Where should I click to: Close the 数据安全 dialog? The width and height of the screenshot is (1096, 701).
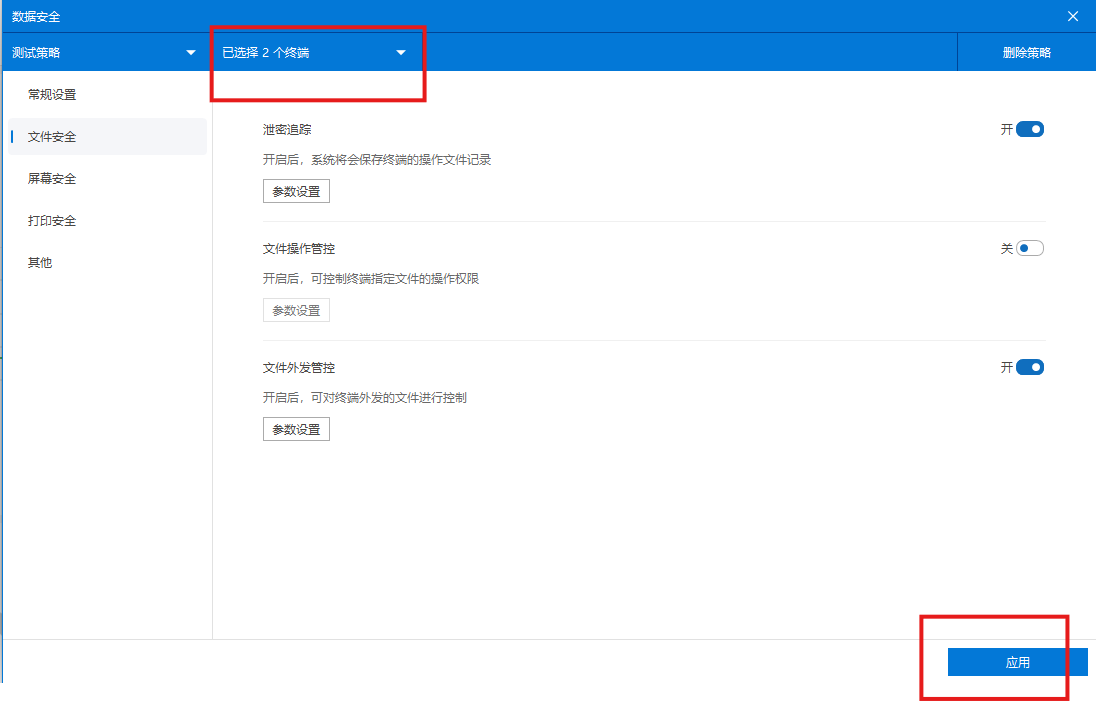click(x=1072, y=16)
